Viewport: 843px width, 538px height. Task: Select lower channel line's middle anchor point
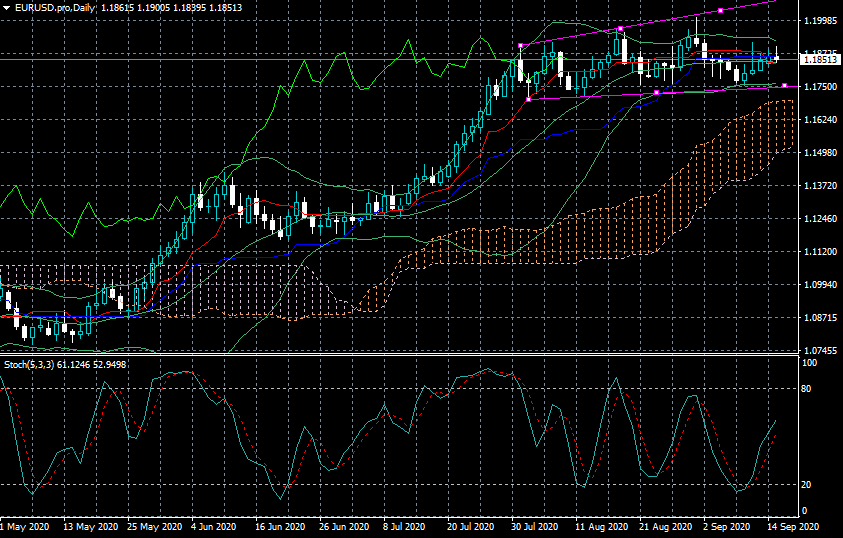pyautogui.click(x=656, y=93)
